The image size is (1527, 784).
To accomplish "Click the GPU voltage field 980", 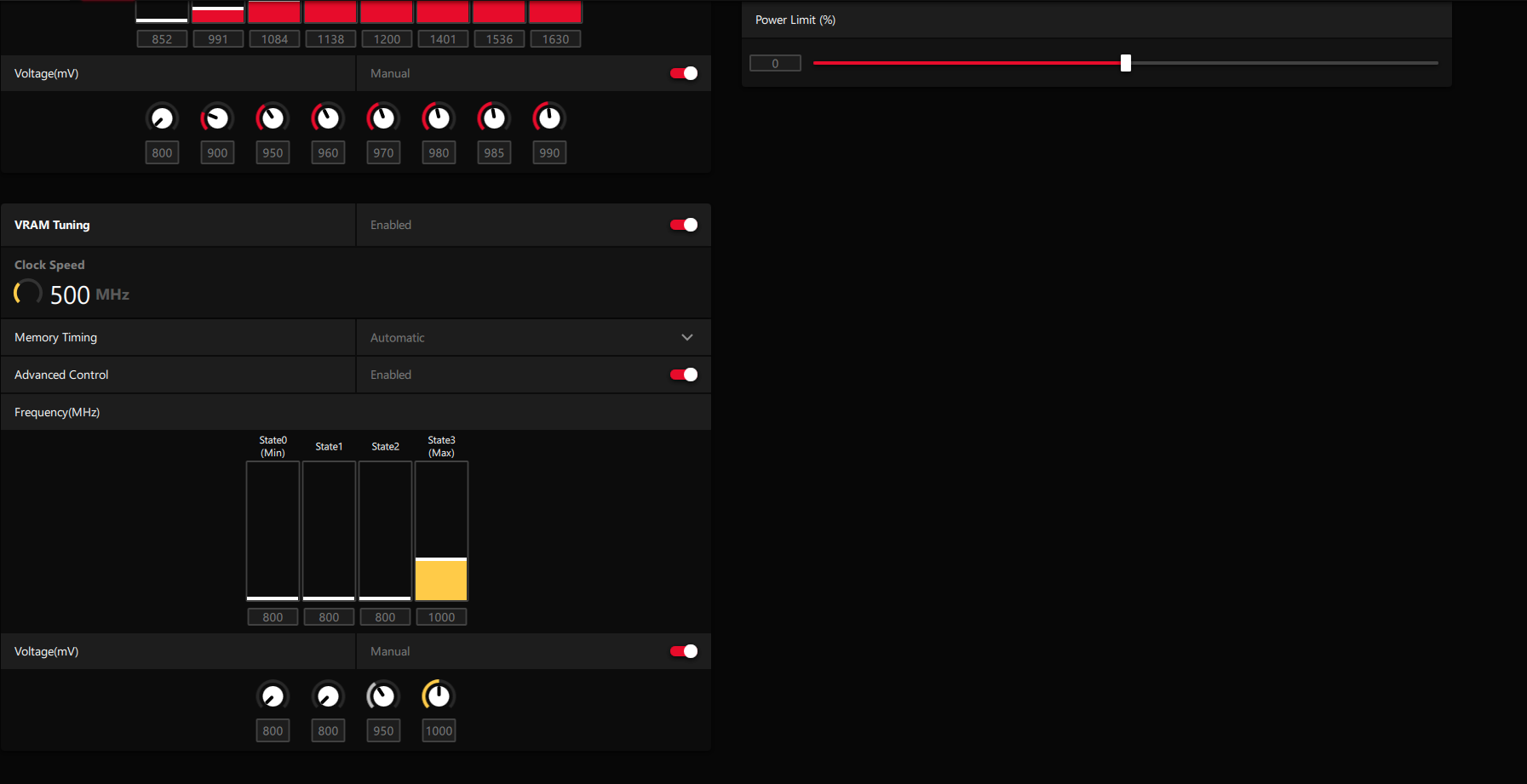I will click(x=439, y=153).
